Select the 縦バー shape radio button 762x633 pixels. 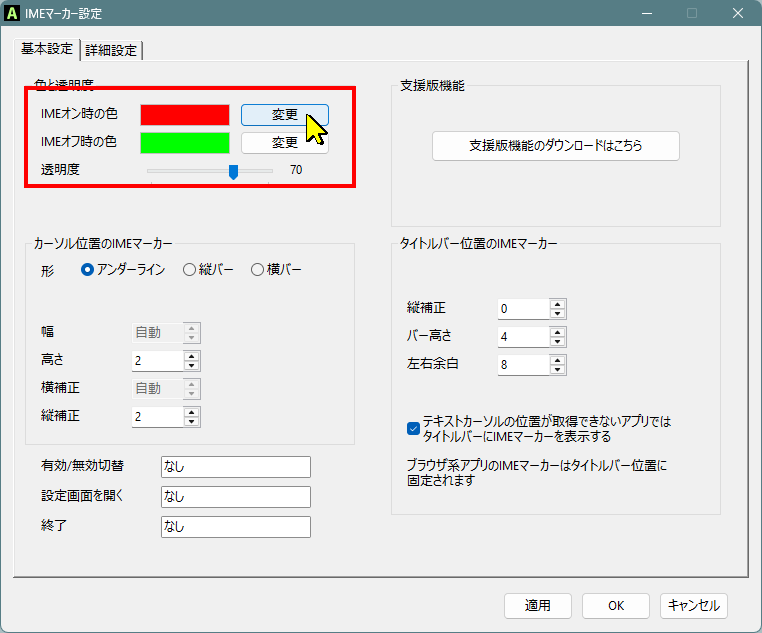189,270
